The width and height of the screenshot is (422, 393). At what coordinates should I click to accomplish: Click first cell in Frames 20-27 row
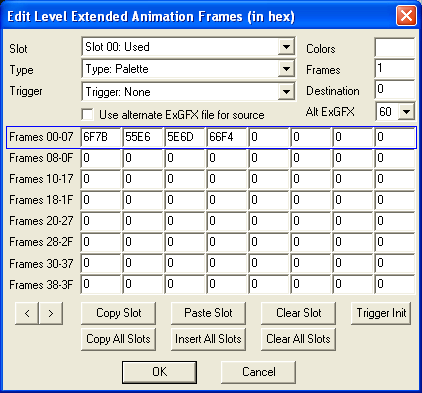101,221
